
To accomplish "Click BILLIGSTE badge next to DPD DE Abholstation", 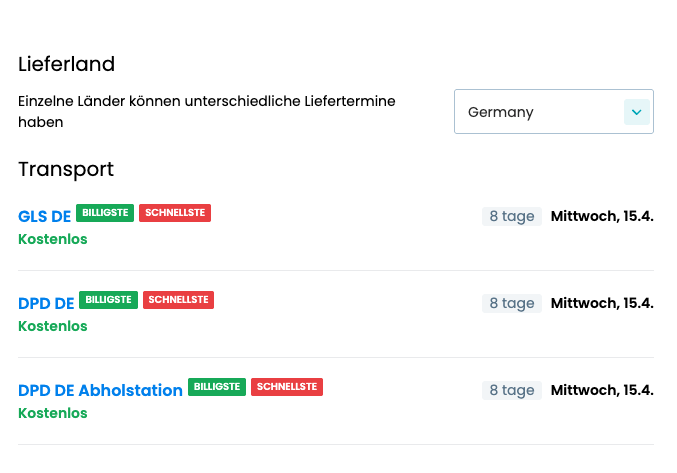I will pos(217,387).
